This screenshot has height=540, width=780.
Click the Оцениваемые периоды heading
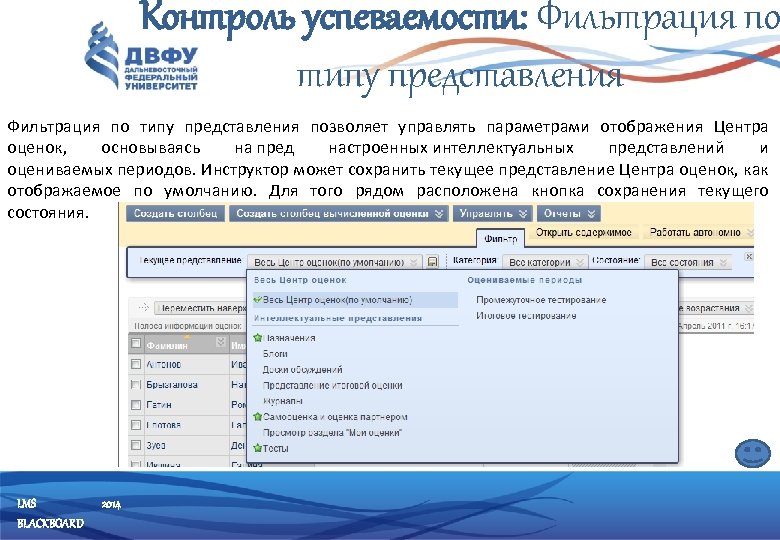coord(525,280)
